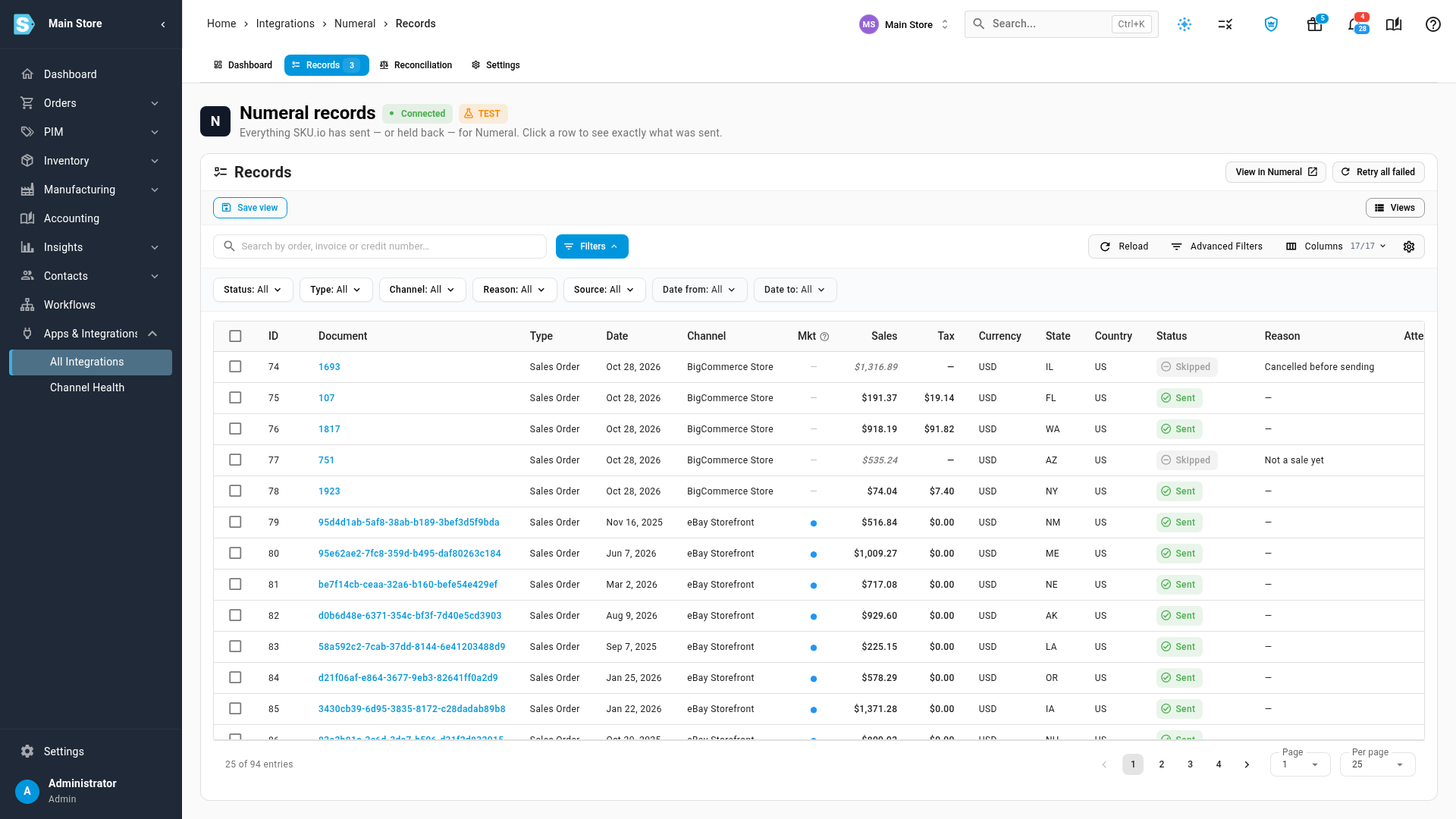Image resolution: width=1456 pixels, height=819 pixels.
Task: Open the Channel: All filter dropdown
Action: click(x=422, y=290)
